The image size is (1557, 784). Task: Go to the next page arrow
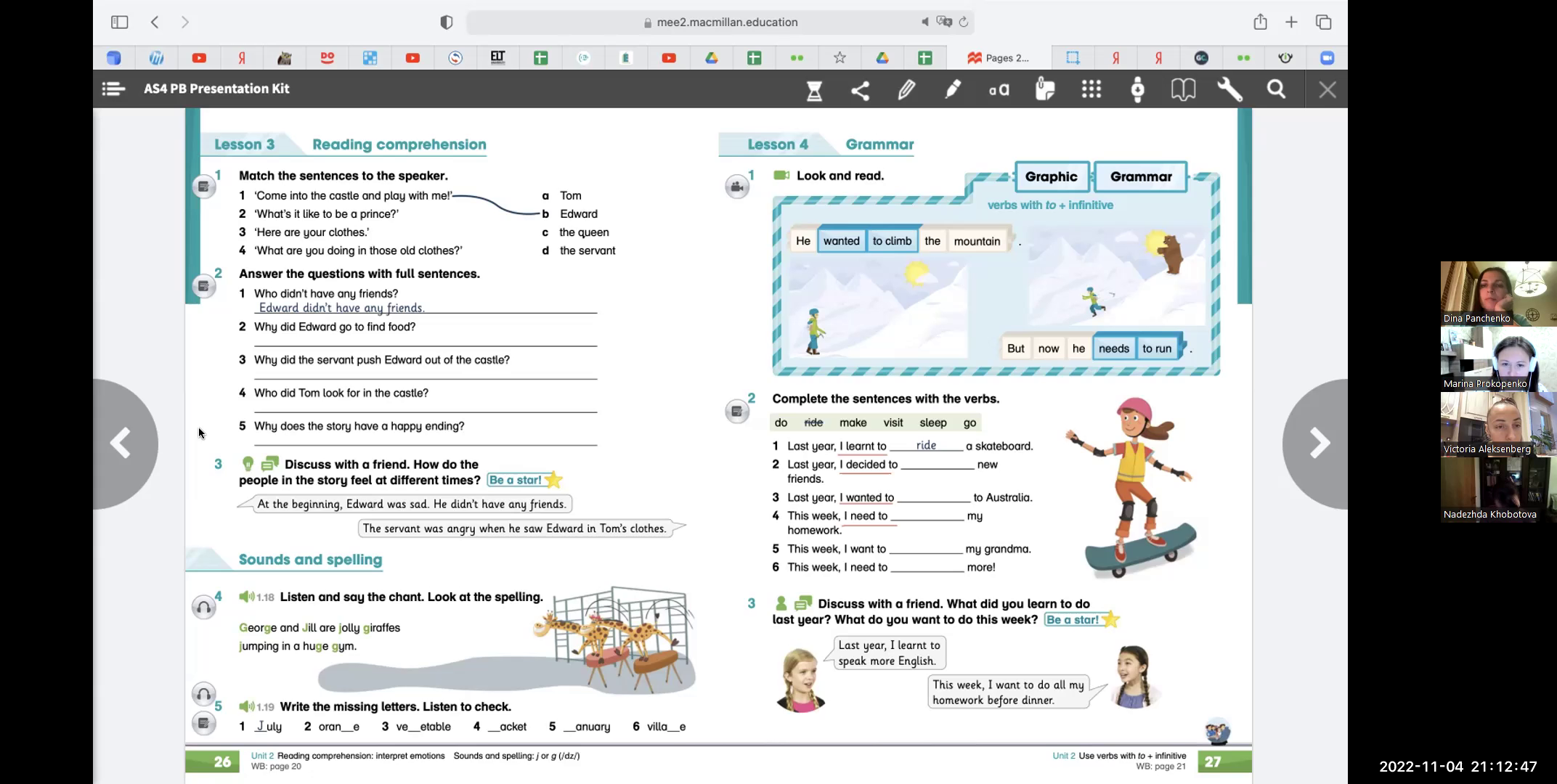click(x=1318, y=444)
